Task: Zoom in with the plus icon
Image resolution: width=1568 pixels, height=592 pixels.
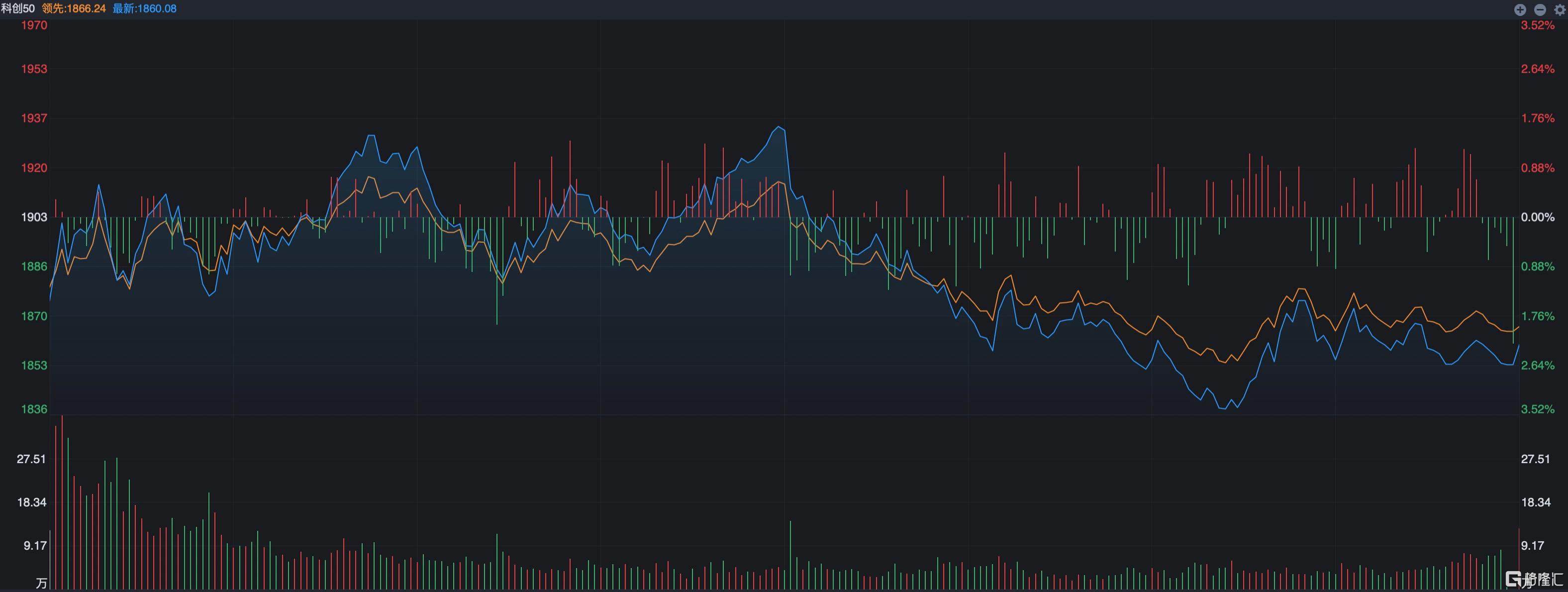Action: [x=1520, y=9]
